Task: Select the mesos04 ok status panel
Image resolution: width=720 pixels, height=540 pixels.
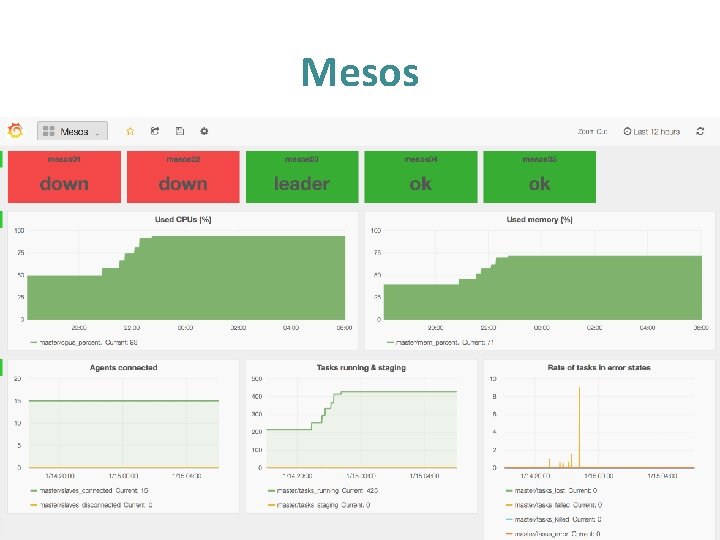Action: 421,177
